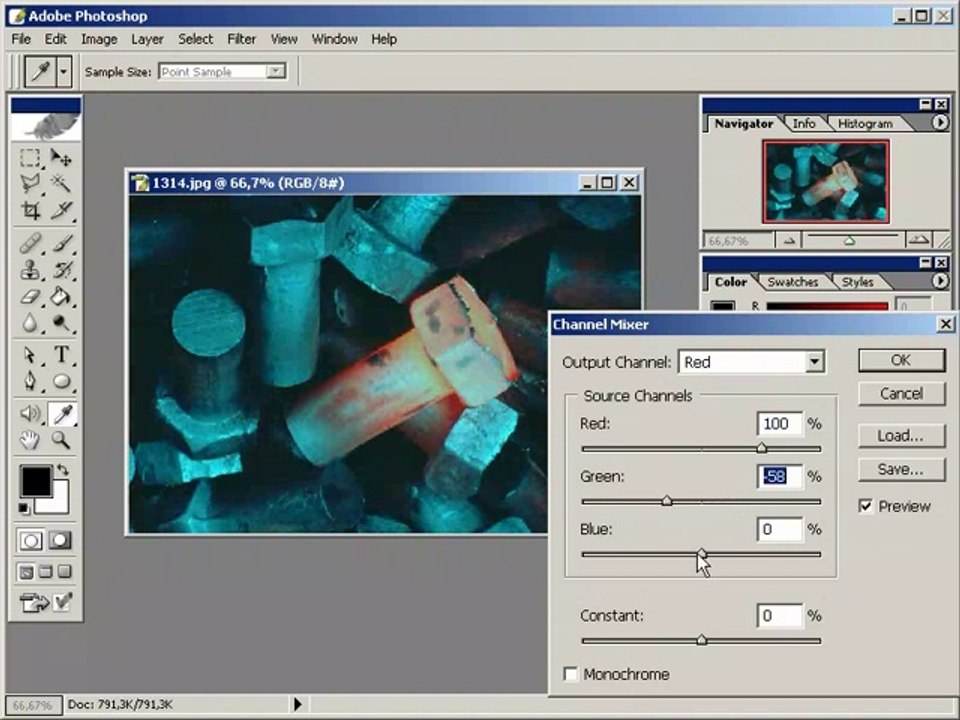Viewport: 960px width, 720px height.
Task: Select the Rectangular Marquee tool
Action: click(29, 157)
